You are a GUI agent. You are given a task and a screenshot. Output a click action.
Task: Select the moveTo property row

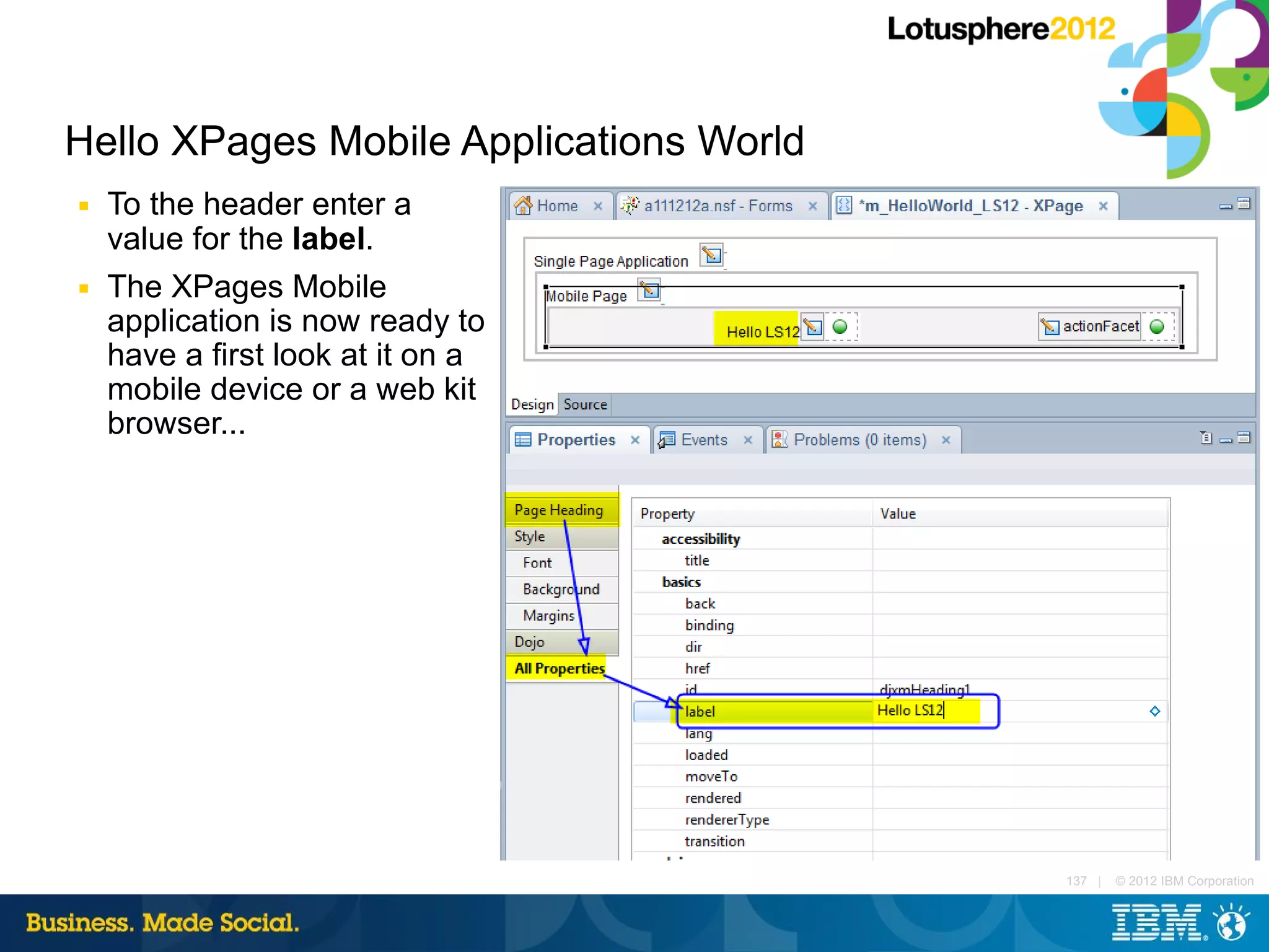pyautogui.click(x=900, y=777)
